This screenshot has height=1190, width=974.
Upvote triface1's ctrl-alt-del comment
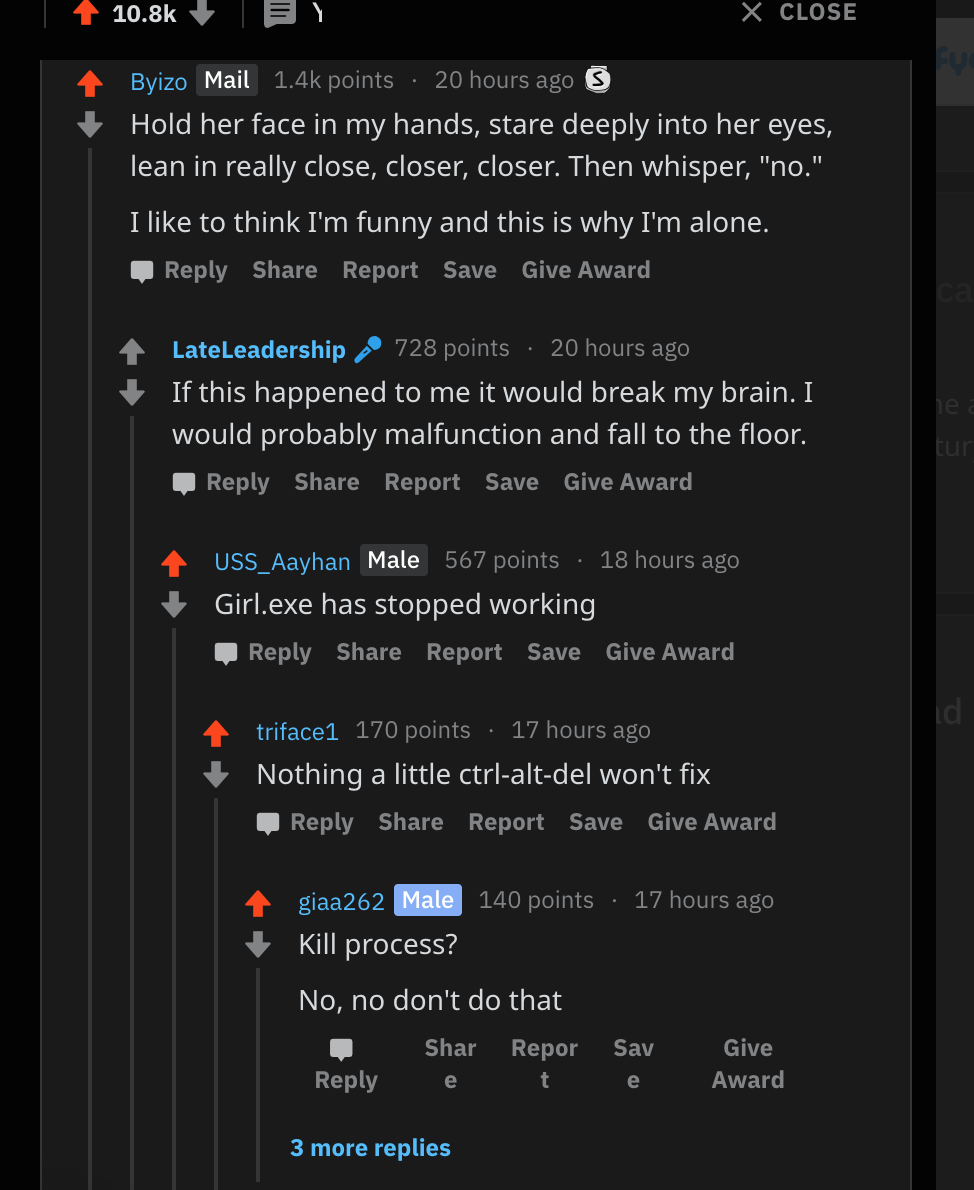tap(216, 733)
